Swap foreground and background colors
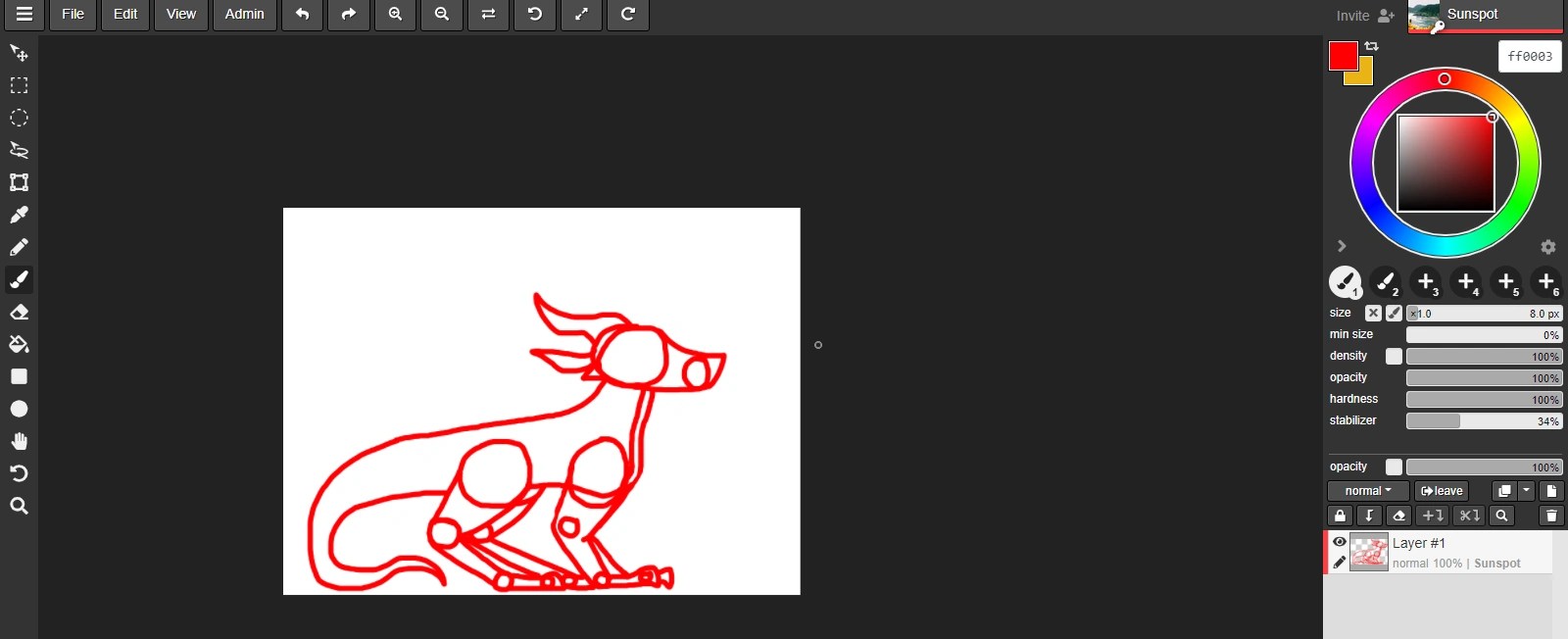The image size is (1568, 639). click(x=1371, y=46)
